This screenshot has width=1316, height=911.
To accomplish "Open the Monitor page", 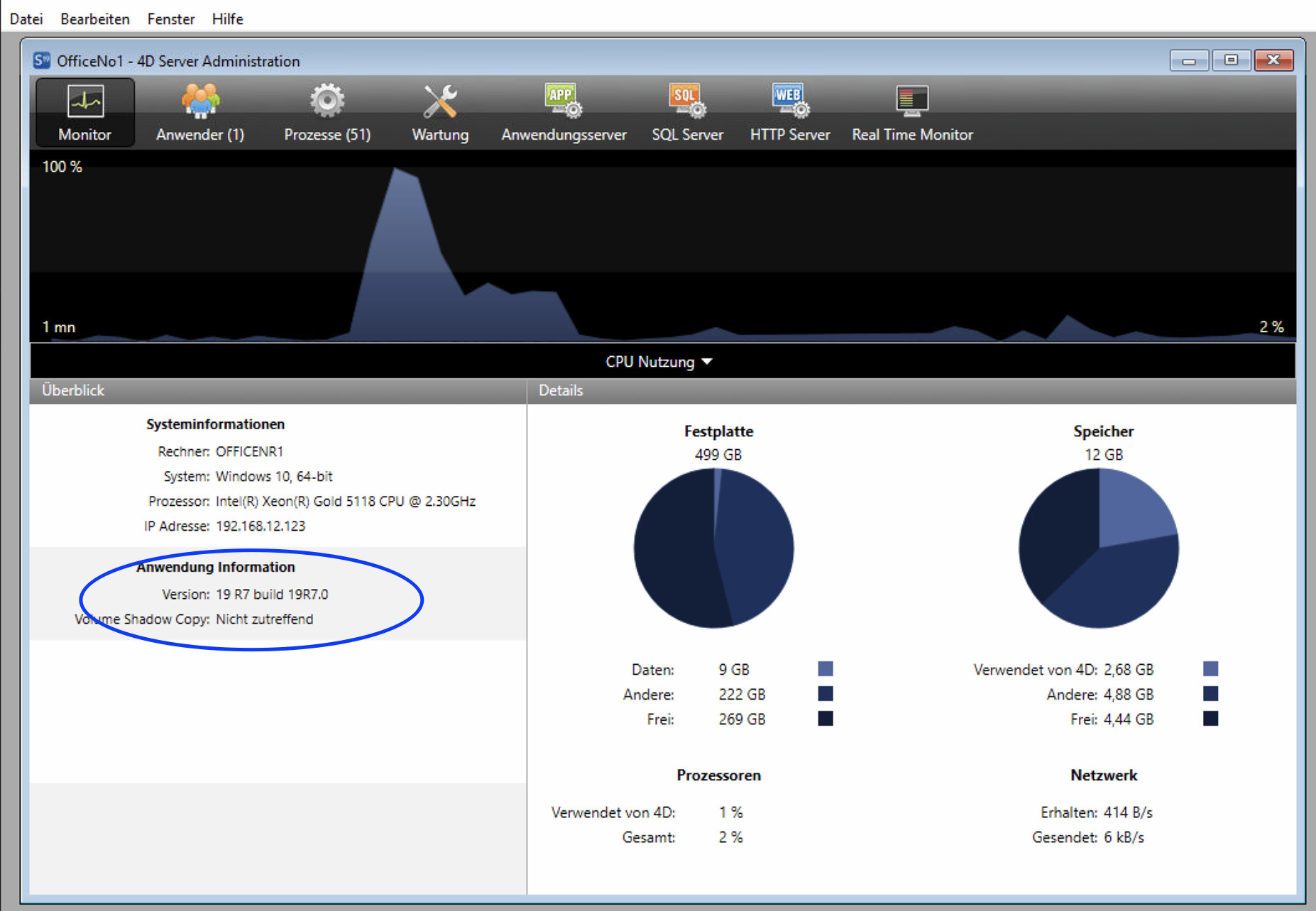I will point(85,113).
